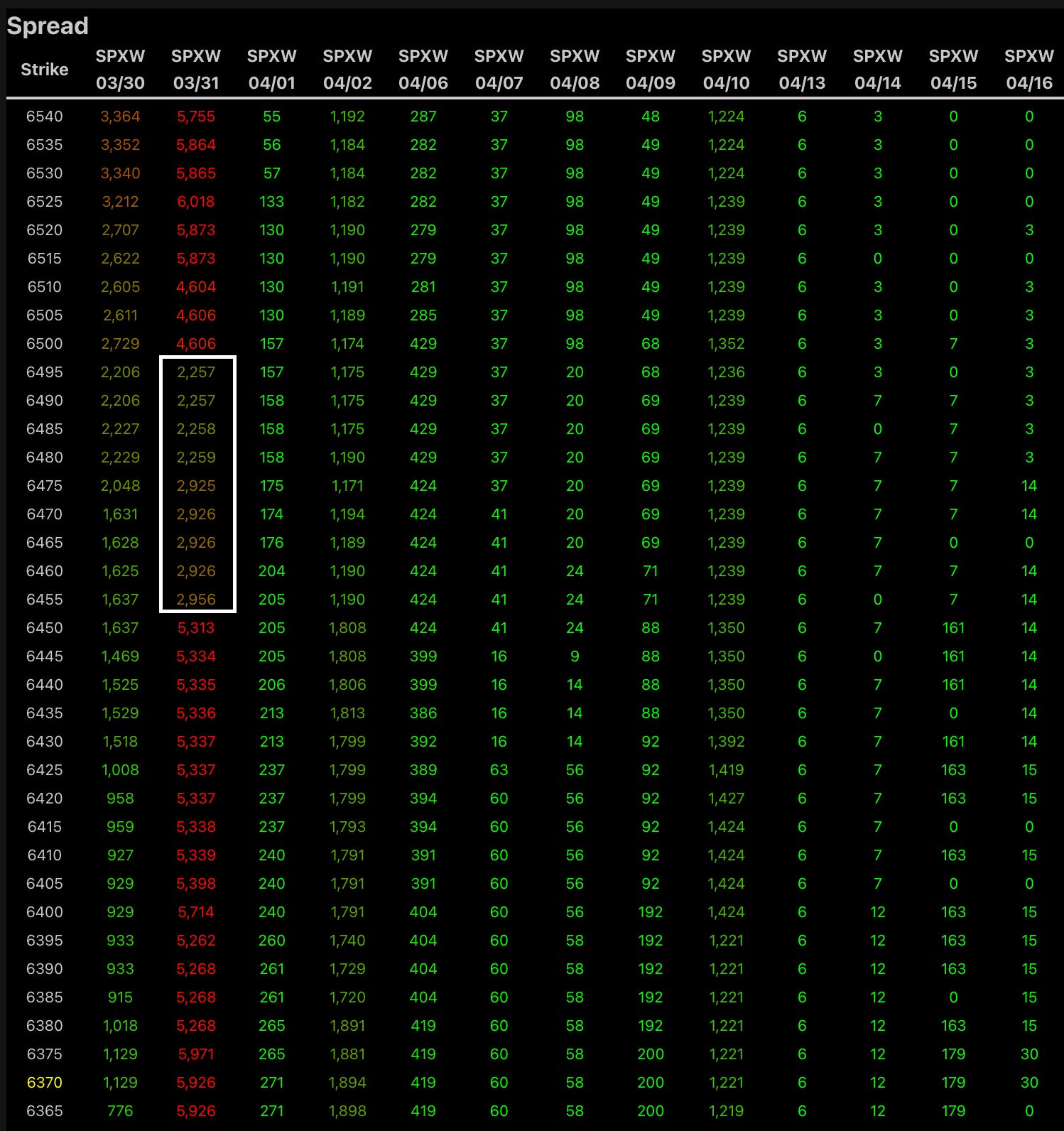Image resolution: width=1064 pixels, height=1131 pixels.
Task: Click the 1,813 value in the 6435 row
Action: point(347,713)
